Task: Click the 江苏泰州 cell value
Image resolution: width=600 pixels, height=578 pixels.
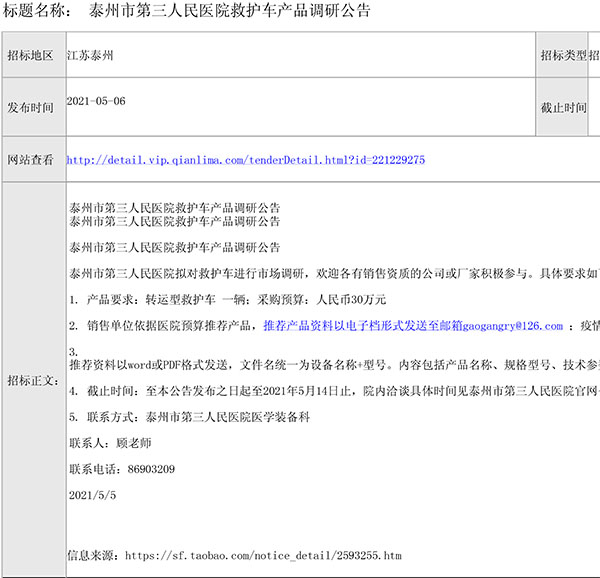Action: 90,55
